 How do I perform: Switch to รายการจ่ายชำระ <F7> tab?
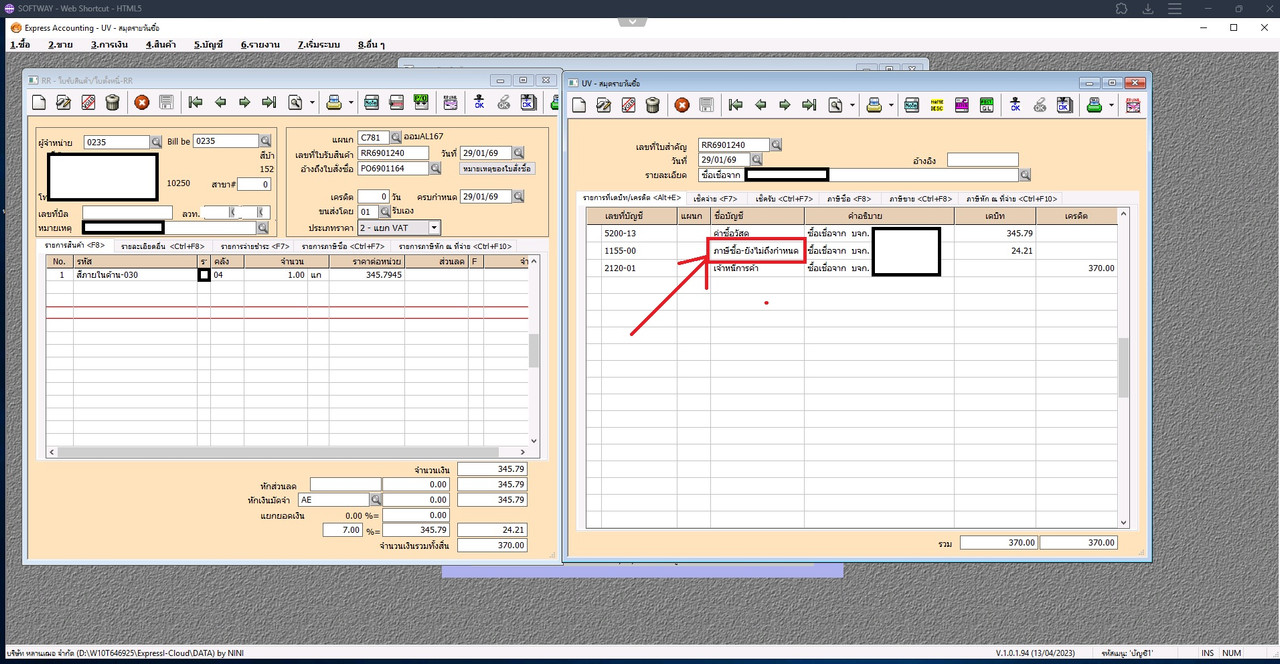[x=255, y=246]
